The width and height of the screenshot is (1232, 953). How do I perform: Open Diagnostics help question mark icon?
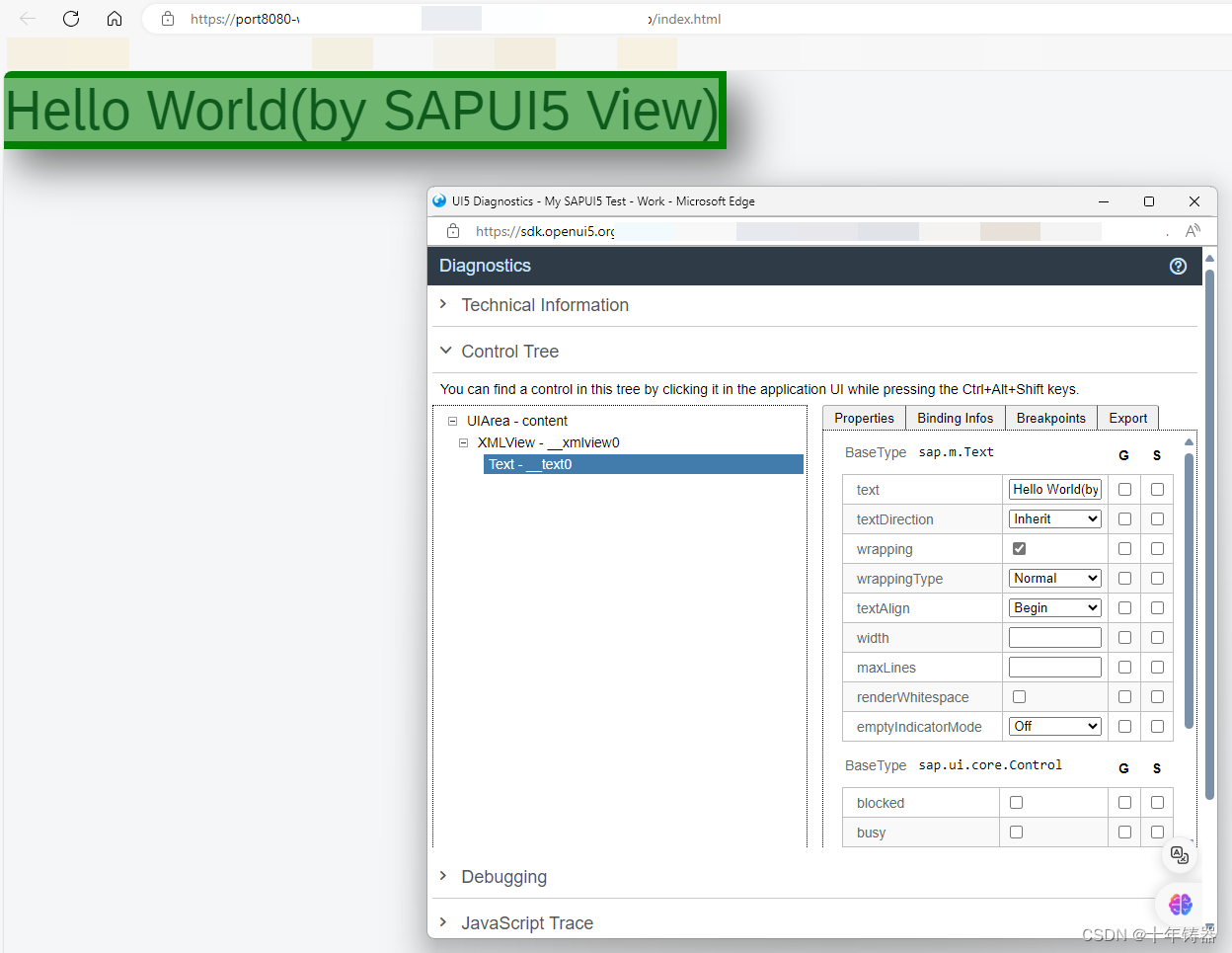tap(1178, 266)
